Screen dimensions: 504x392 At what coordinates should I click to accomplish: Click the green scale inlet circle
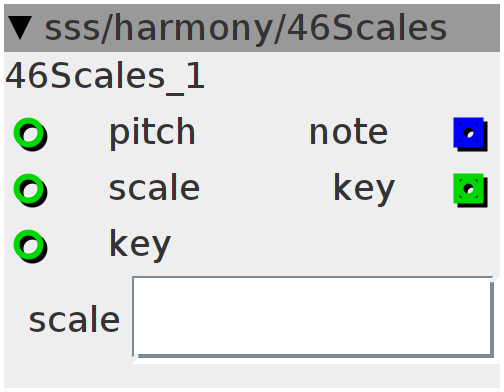pos(30,189)
